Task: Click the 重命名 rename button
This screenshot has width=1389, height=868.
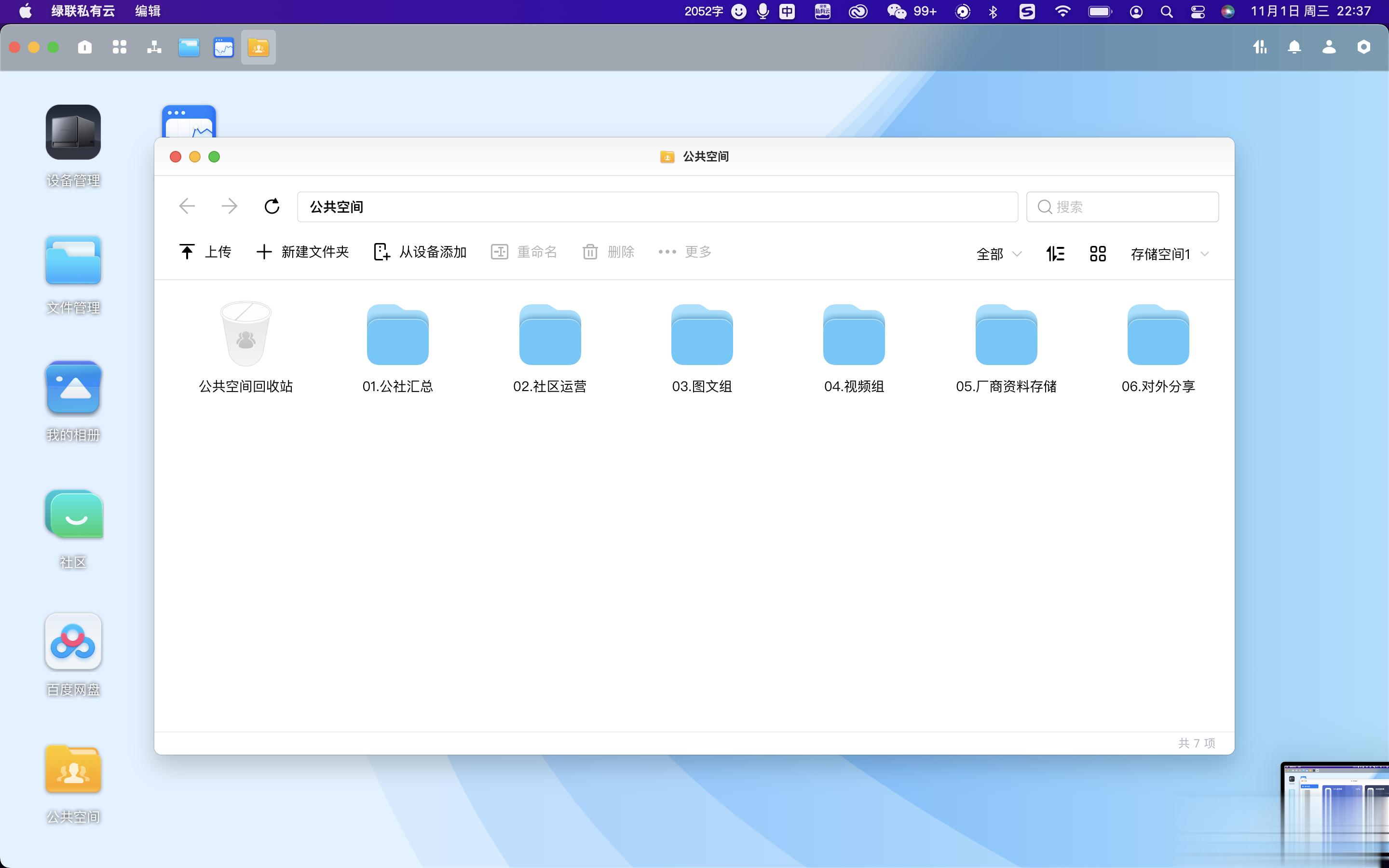Action: [524, 251]
